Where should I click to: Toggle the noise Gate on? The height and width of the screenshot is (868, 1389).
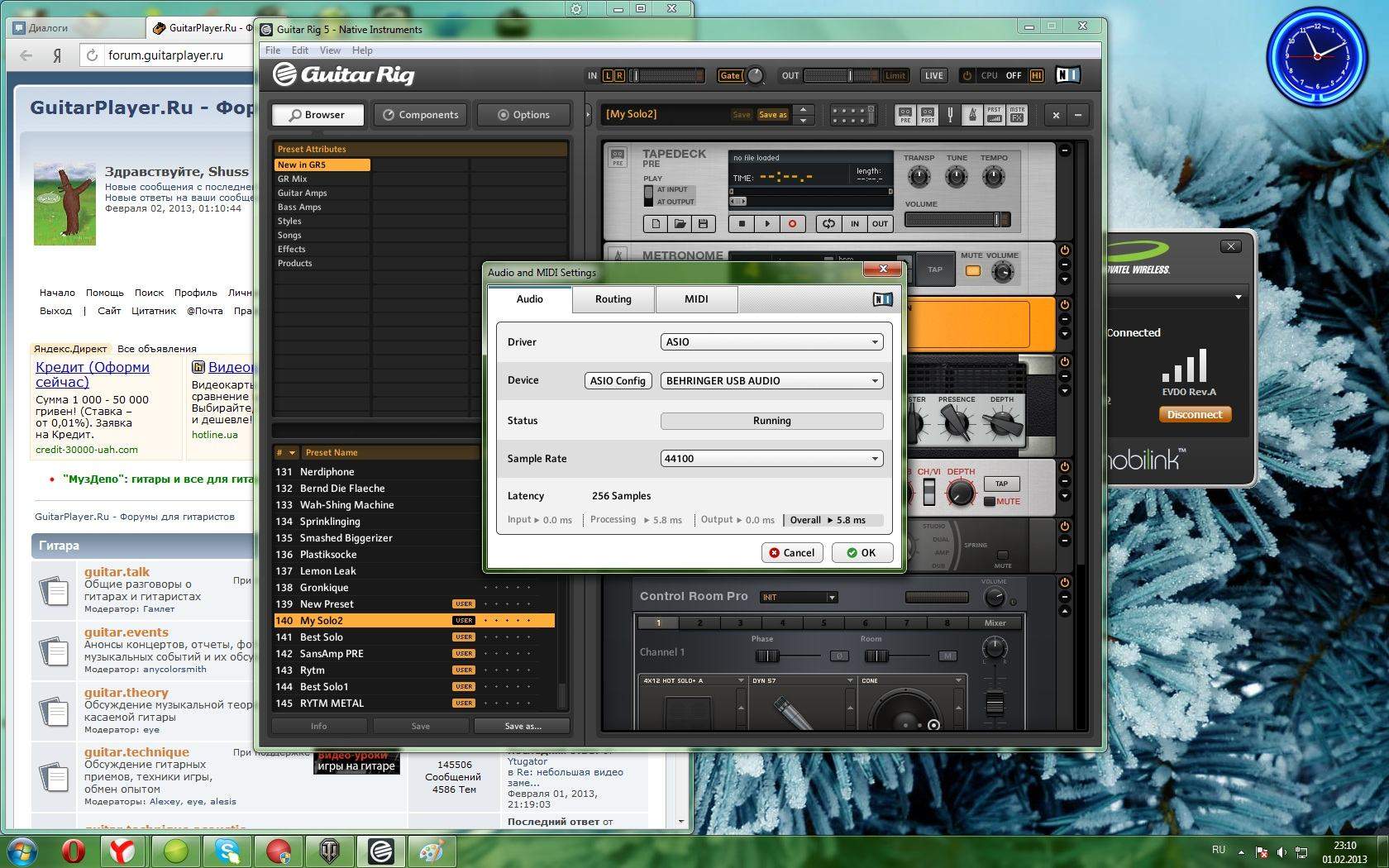(729, 75)
